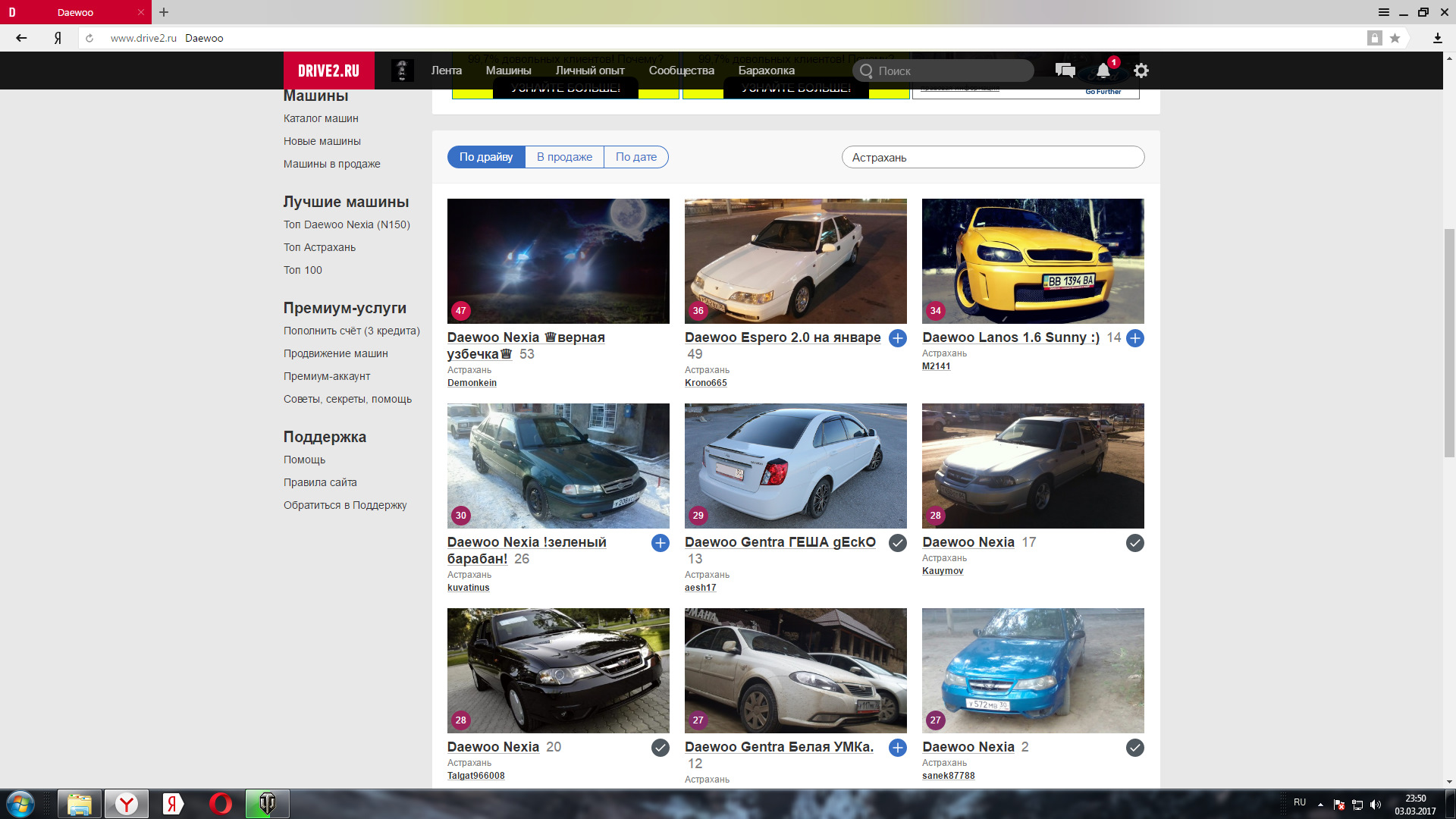Open Opera browser from taskbar
This screenshot has height=819, width=1456.
[x=220, y=803]
